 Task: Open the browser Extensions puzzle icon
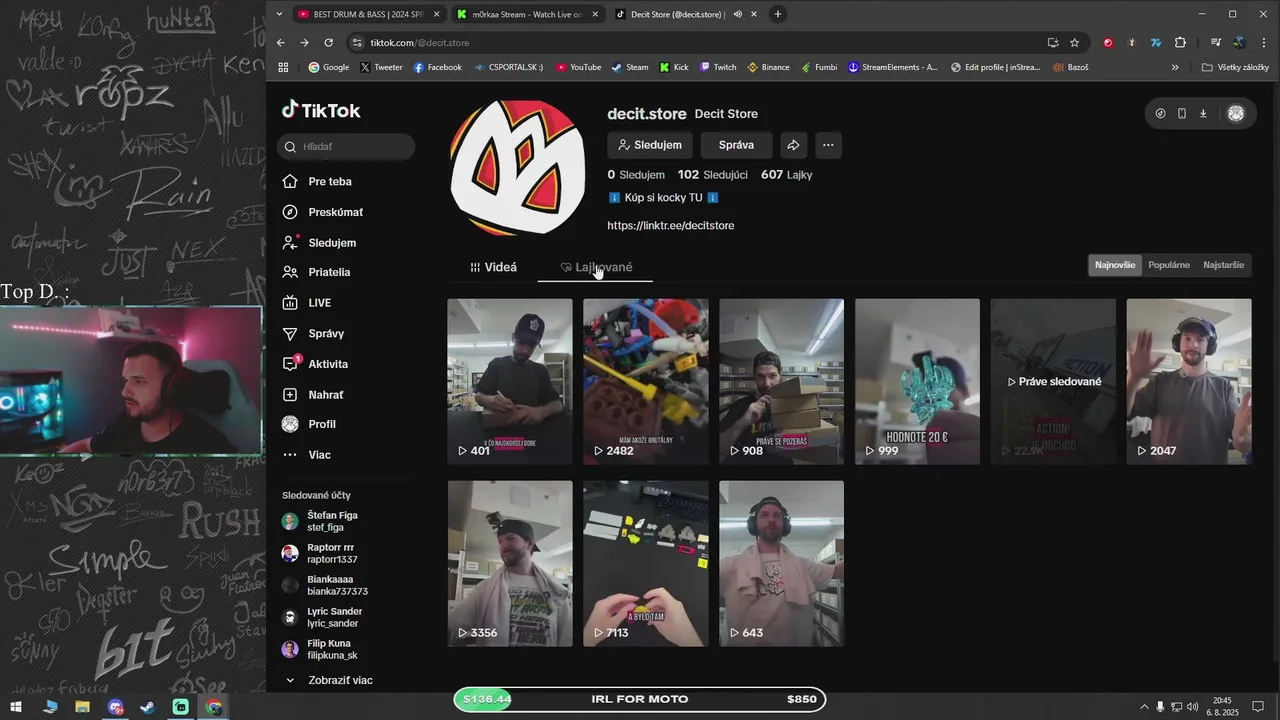(1181, 43)
